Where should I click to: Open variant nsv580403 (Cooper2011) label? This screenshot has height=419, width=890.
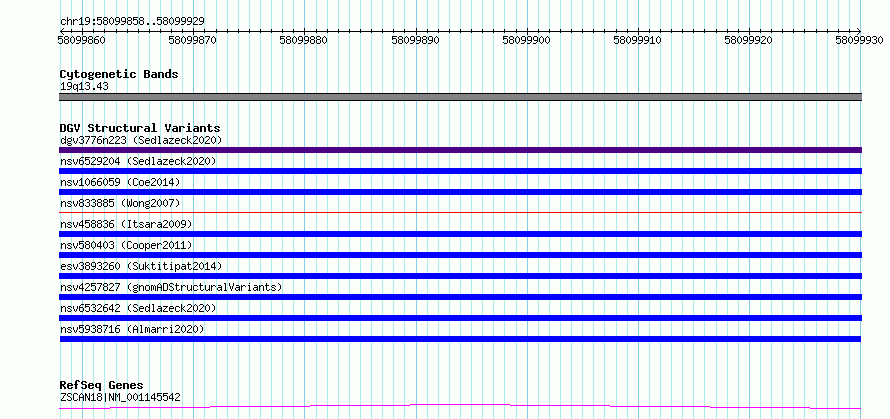126,245
